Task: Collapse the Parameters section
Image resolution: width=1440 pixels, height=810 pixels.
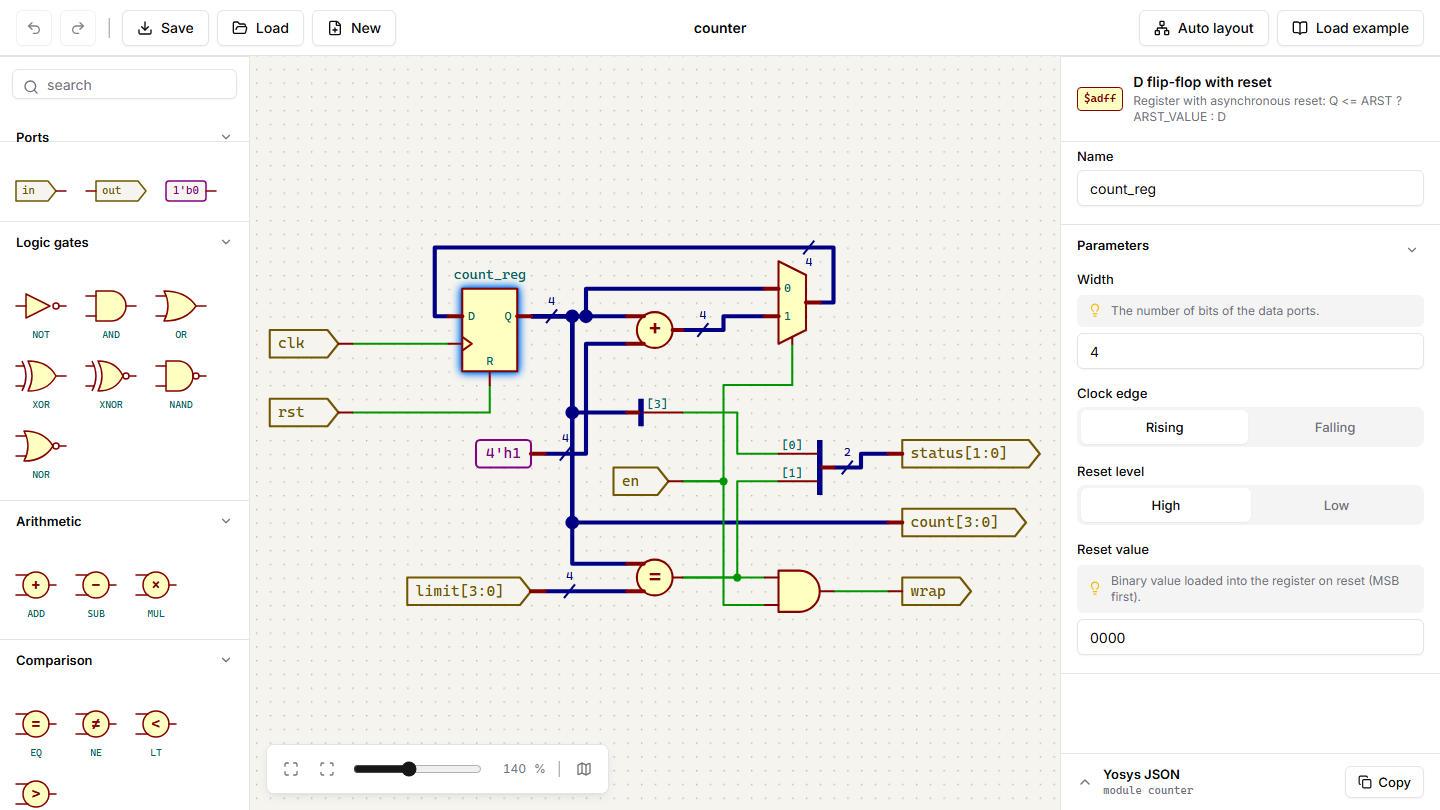Action: [x=1412, y=249]
